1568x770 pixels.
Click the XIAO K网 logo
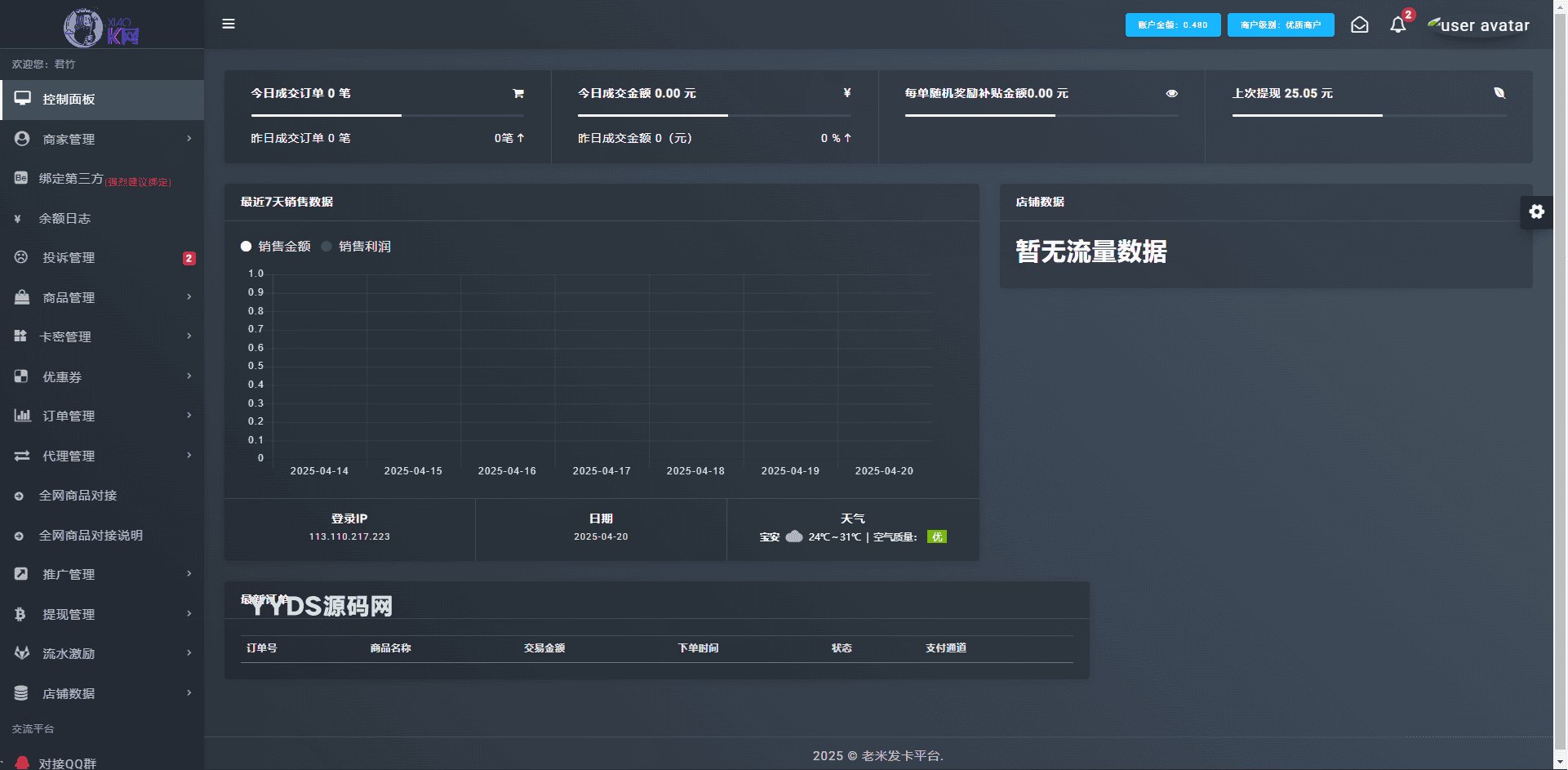(102, 28)
